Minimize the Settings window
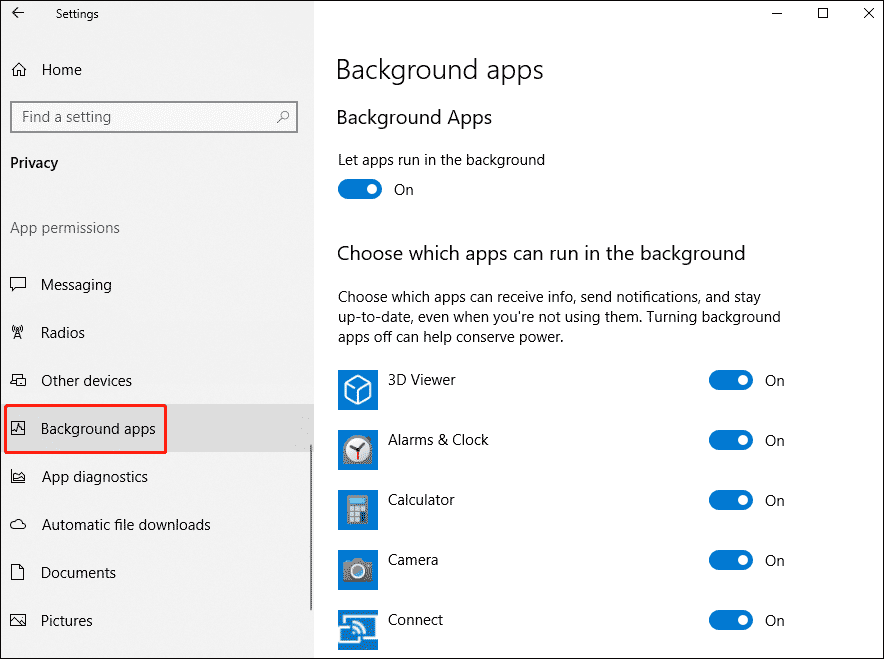The height and width of the screenshot is (659, 884). (x=777, y=13)
